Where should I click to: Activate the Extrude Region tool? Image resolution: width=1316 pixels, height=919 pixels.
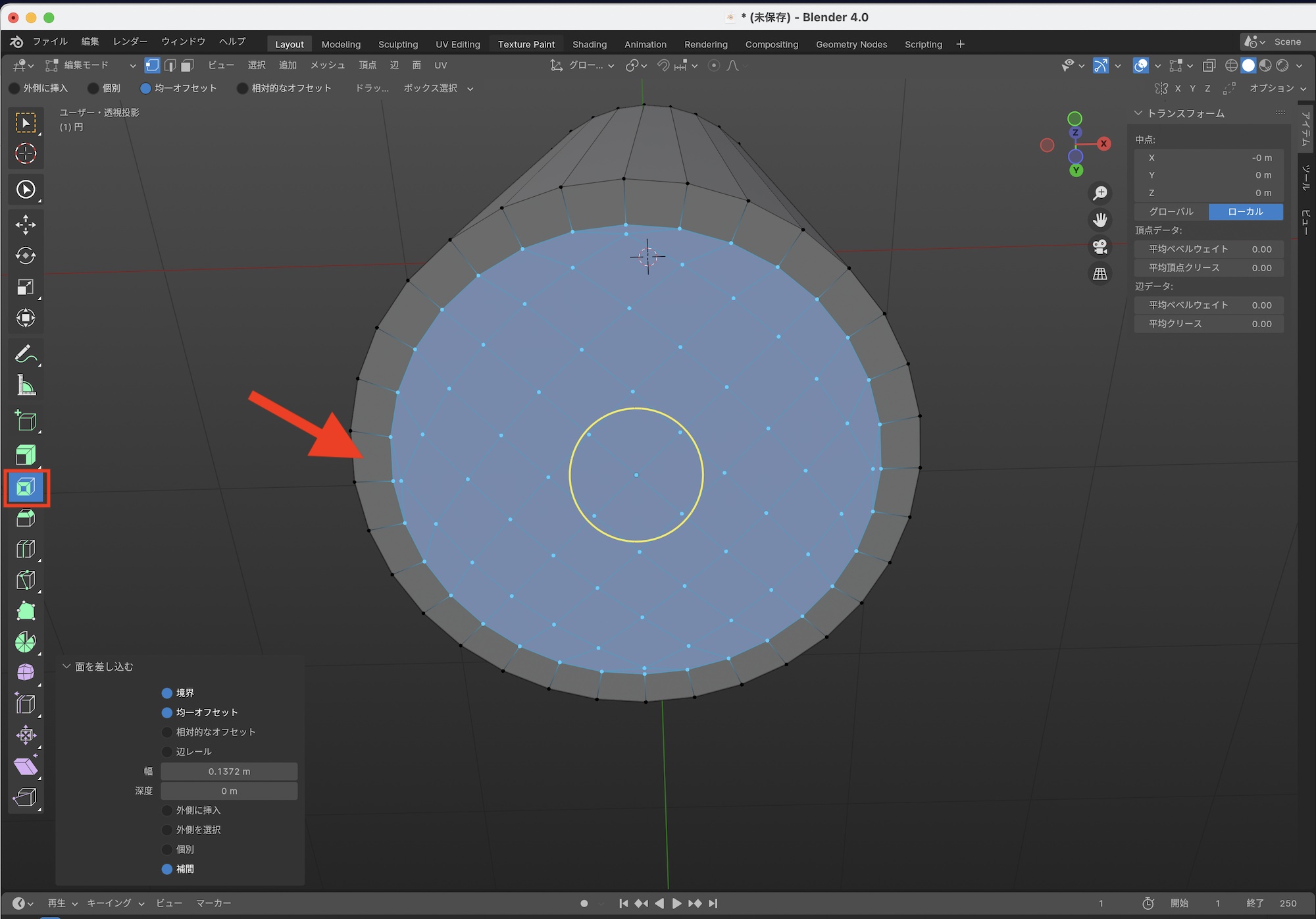tap(26, 455)
